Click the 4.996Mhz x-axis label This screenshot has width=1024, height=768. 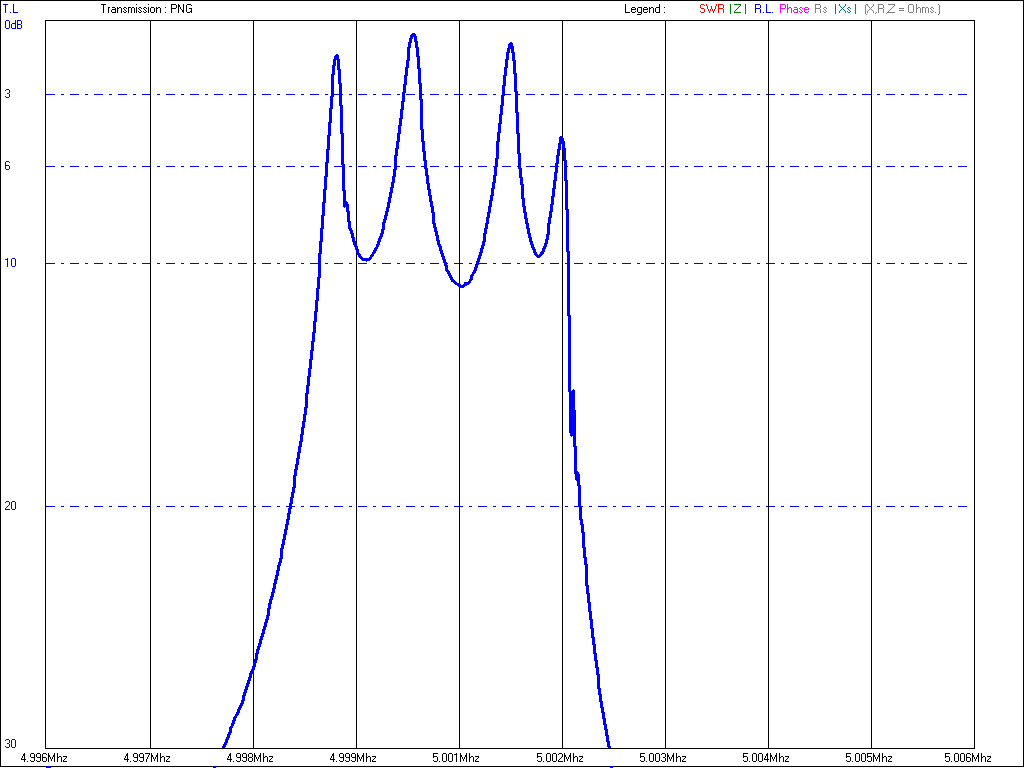(x=46, y=758)
